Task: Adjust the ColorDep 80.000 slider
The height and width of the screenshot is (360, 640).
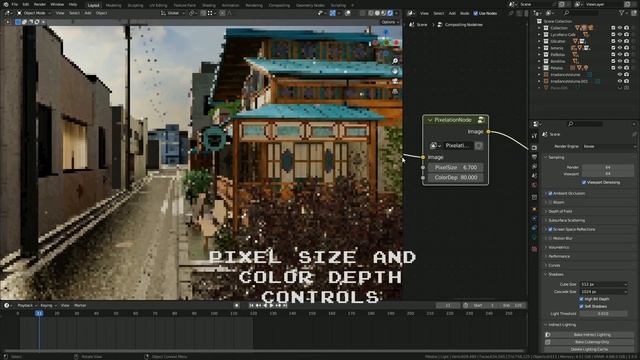Action: [456, 178]
